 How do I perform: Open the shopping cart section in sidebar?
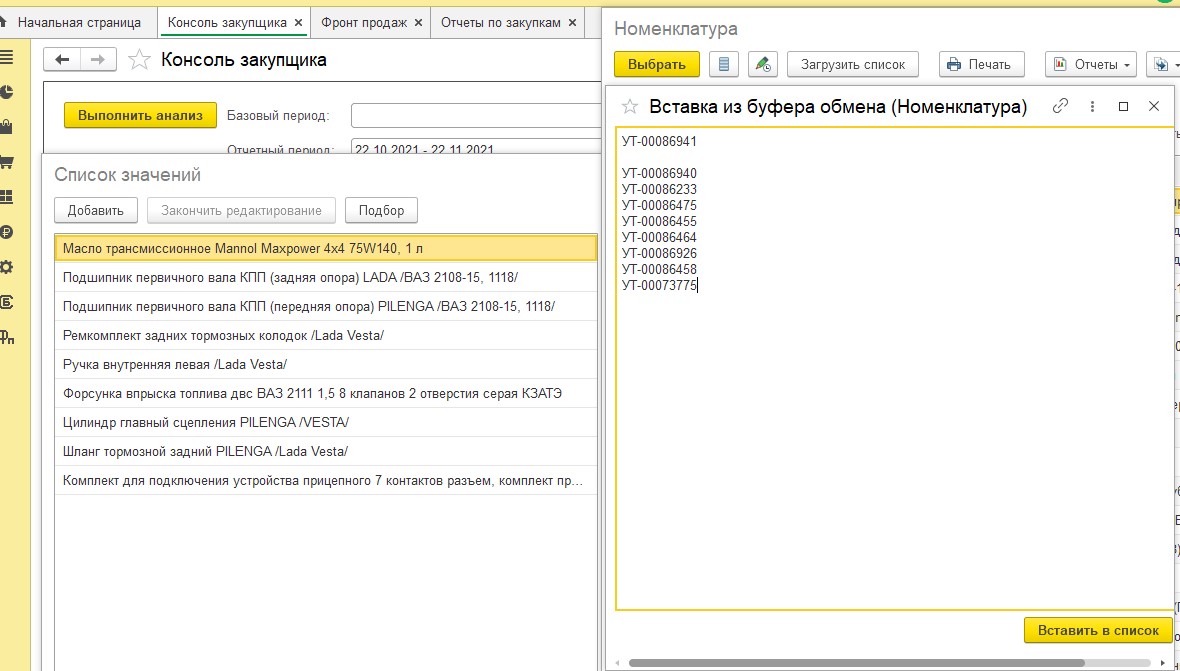(7, 162)
